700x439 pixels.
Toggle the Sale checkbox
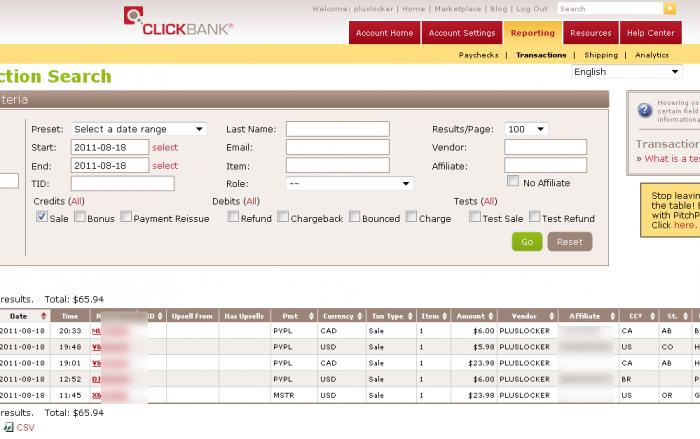(42, 217)
